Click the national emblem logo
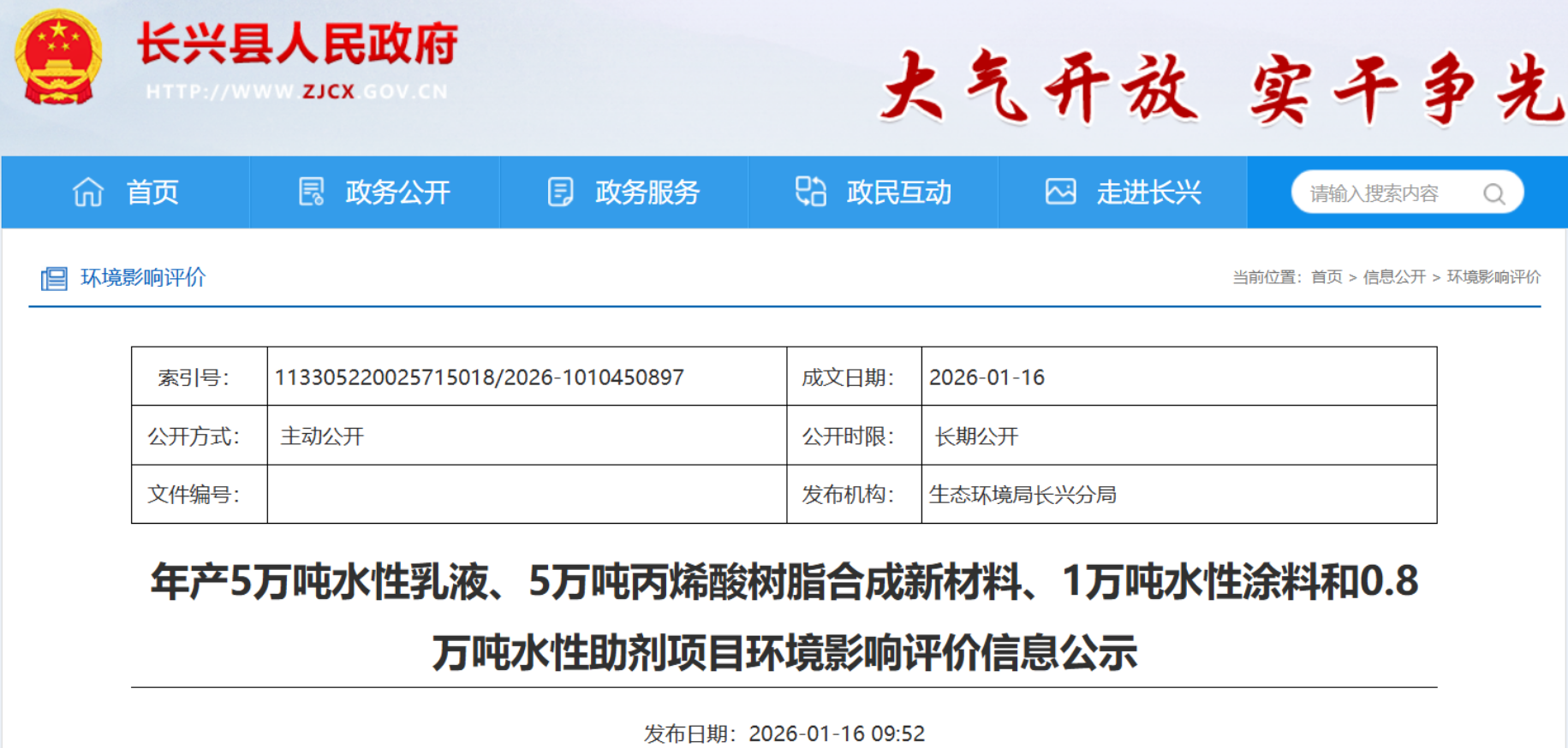The width and height of the screenshot is (1568, 748). pos(58,57)
